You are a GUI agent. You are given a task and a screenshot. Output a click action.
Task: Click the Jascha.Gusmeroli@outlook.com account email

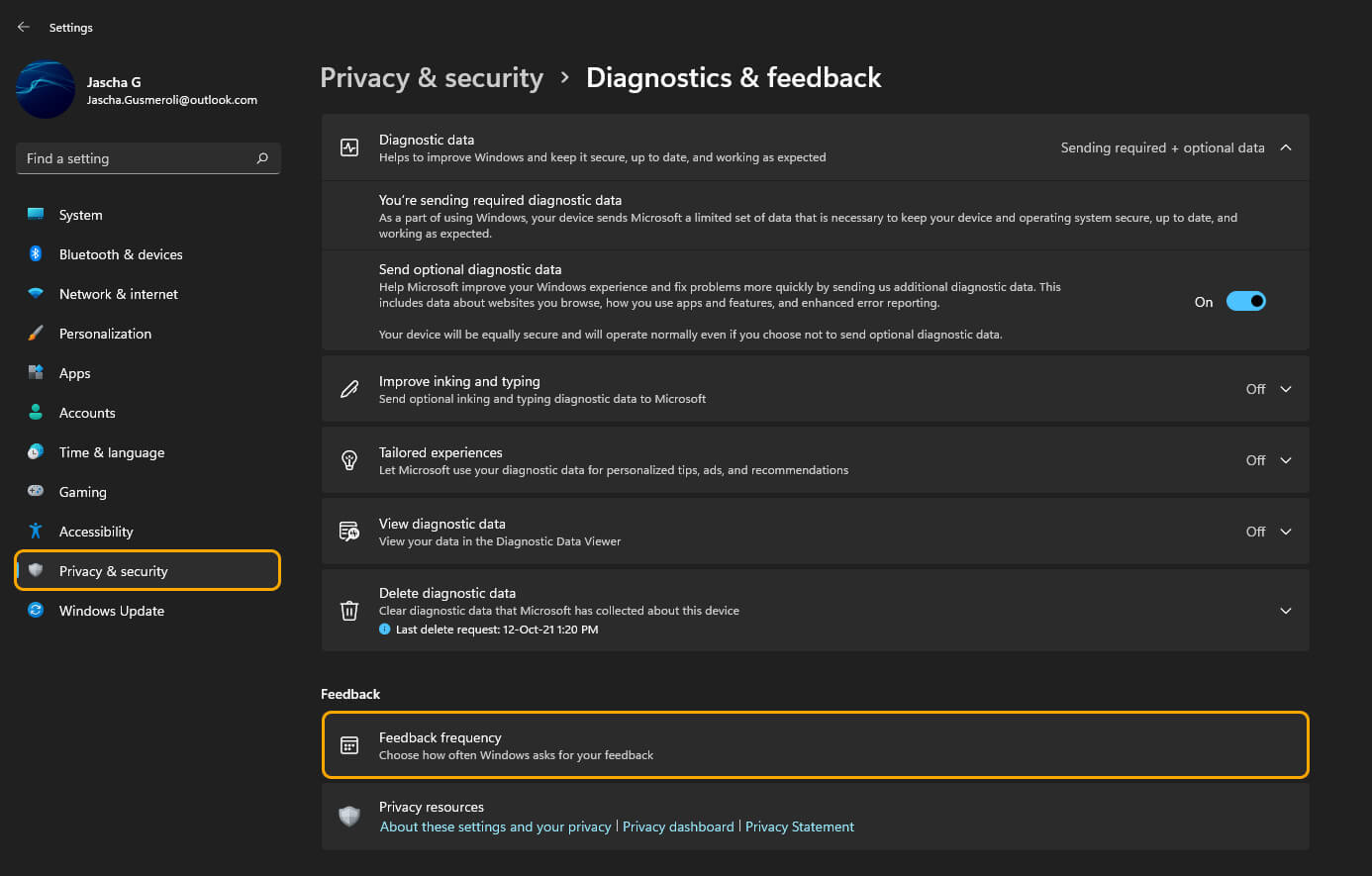pyautogui.click(x=172, y=100)
